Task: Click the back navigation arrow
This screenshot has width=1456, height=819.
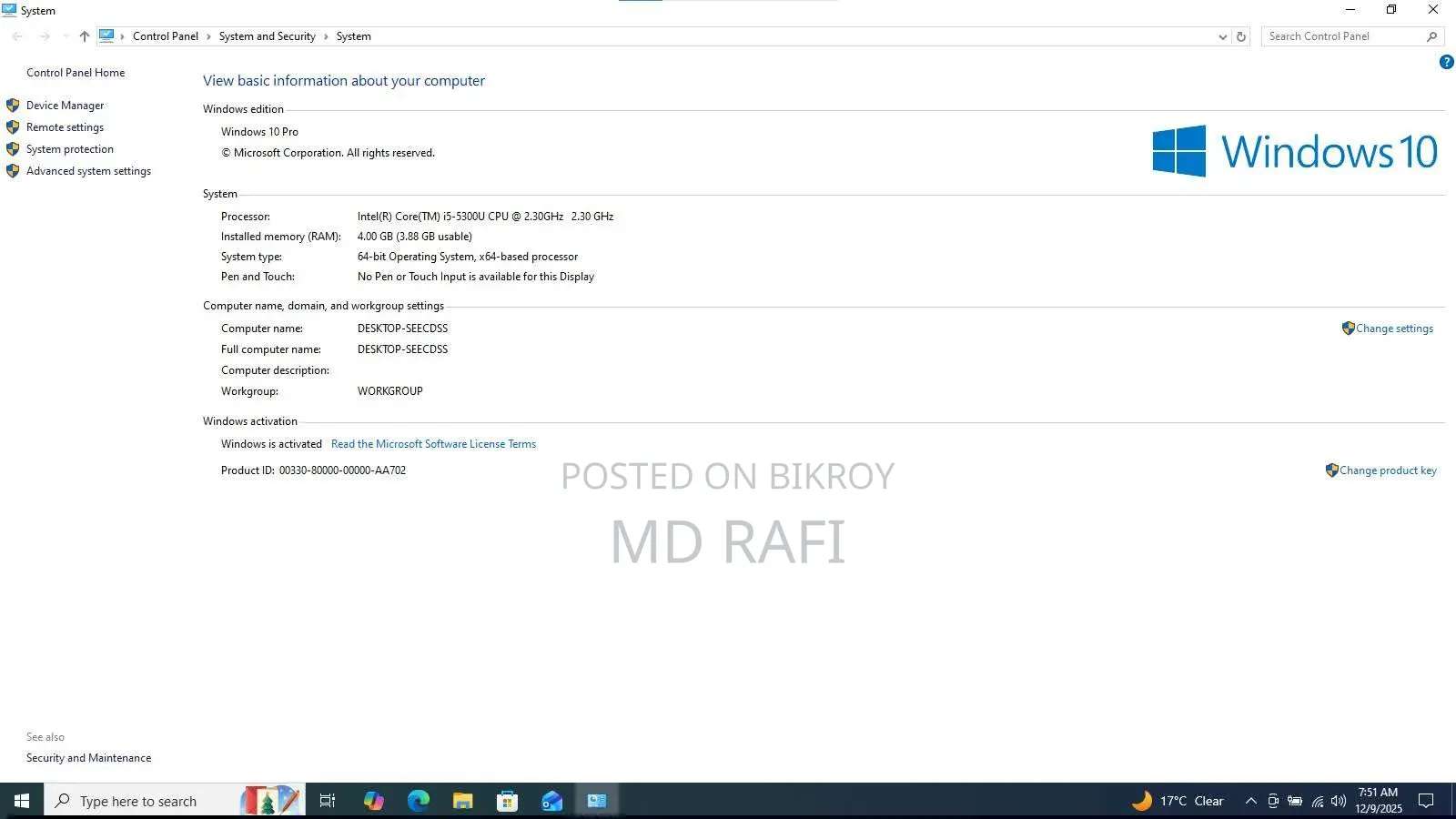Action: 17,36
